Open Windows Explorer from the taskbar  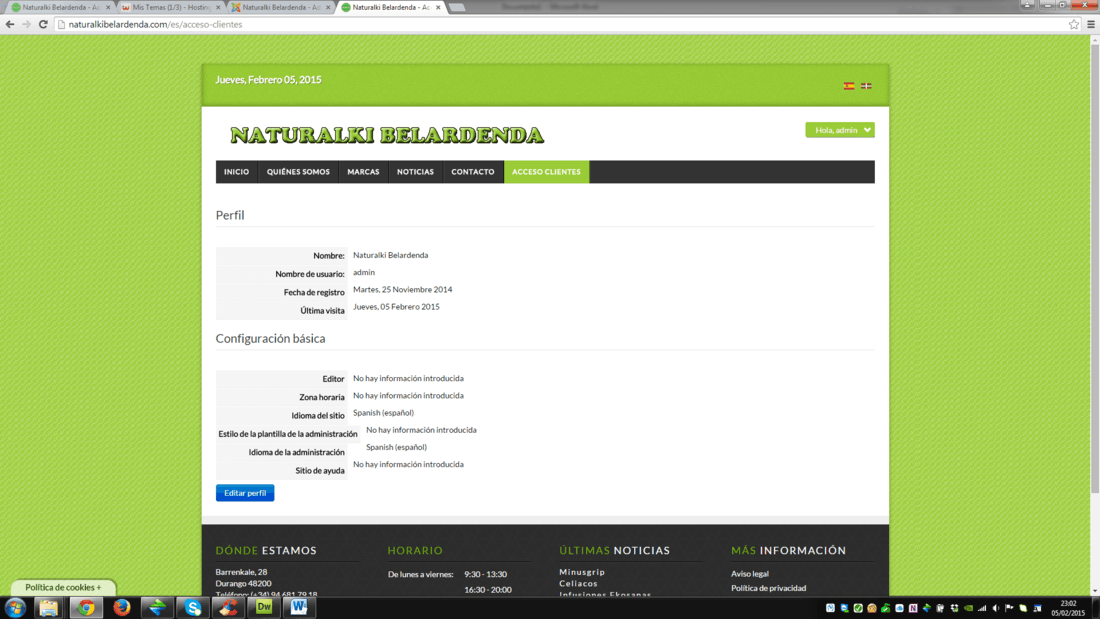48,608
